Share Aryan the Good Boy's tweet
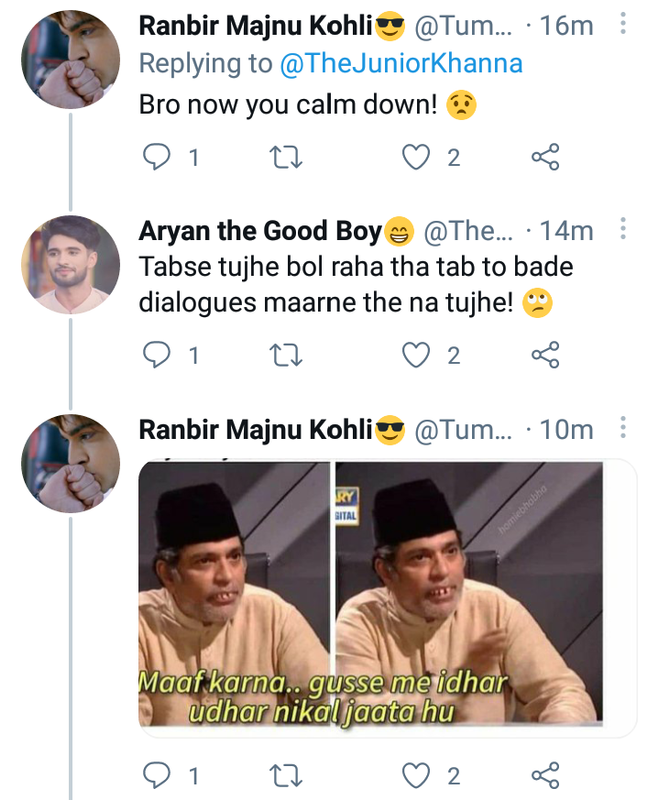Screen dimensions: 659x800 544,355
